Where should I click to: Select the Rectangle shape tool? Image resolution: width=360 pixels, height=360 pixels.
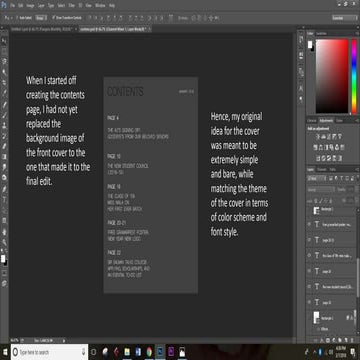click(x=4, y=220)
